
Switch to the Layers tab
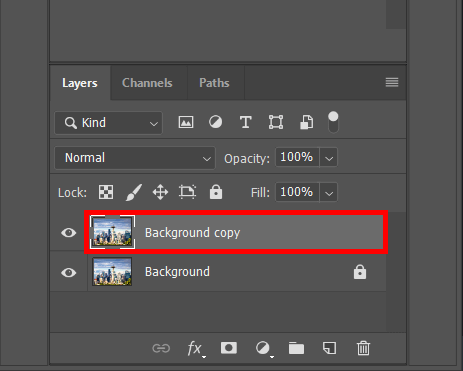tap(80, 83)
